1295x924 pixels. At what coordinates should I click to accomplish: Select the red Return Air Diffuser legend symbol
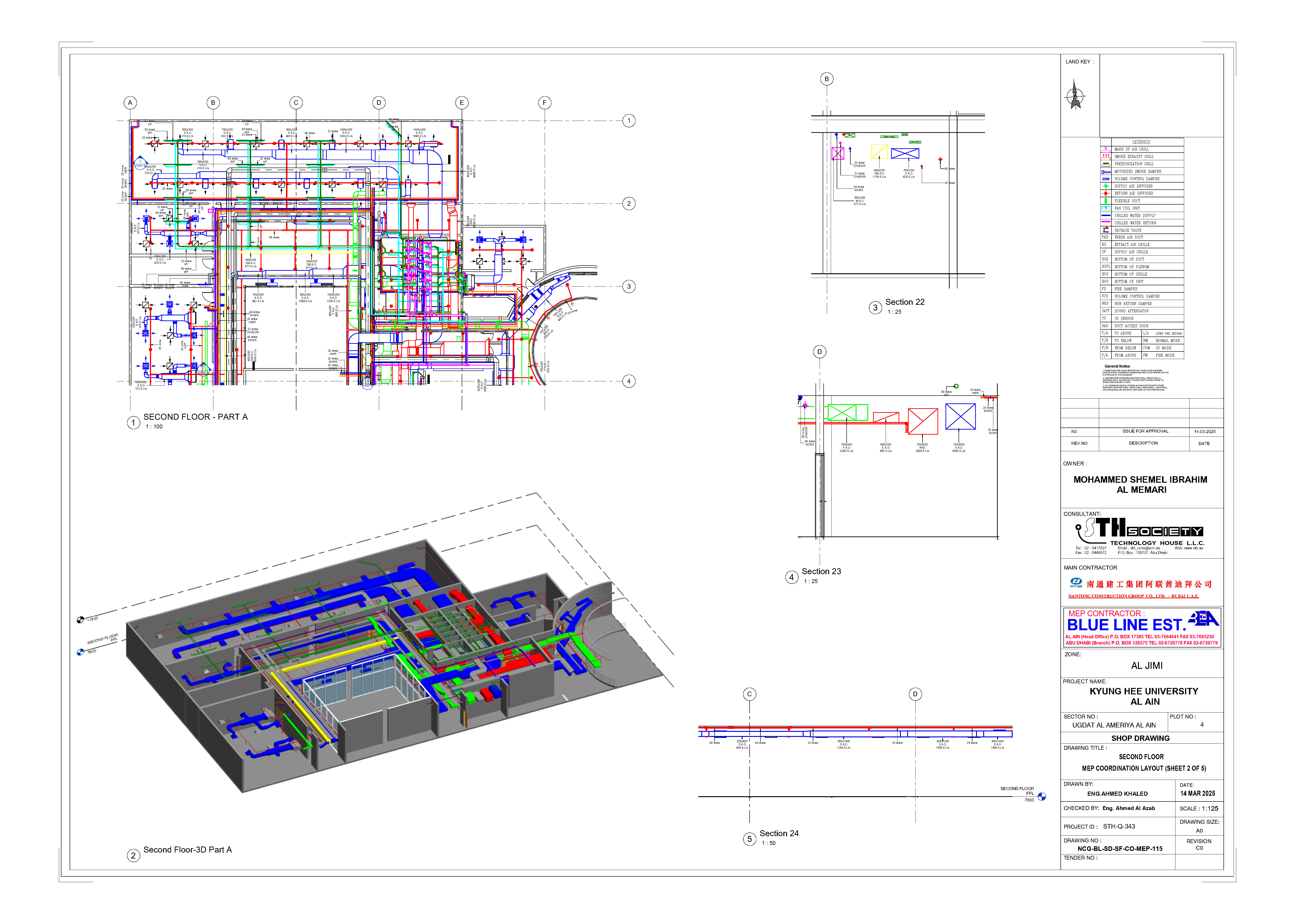click(x=1106, y=194)
